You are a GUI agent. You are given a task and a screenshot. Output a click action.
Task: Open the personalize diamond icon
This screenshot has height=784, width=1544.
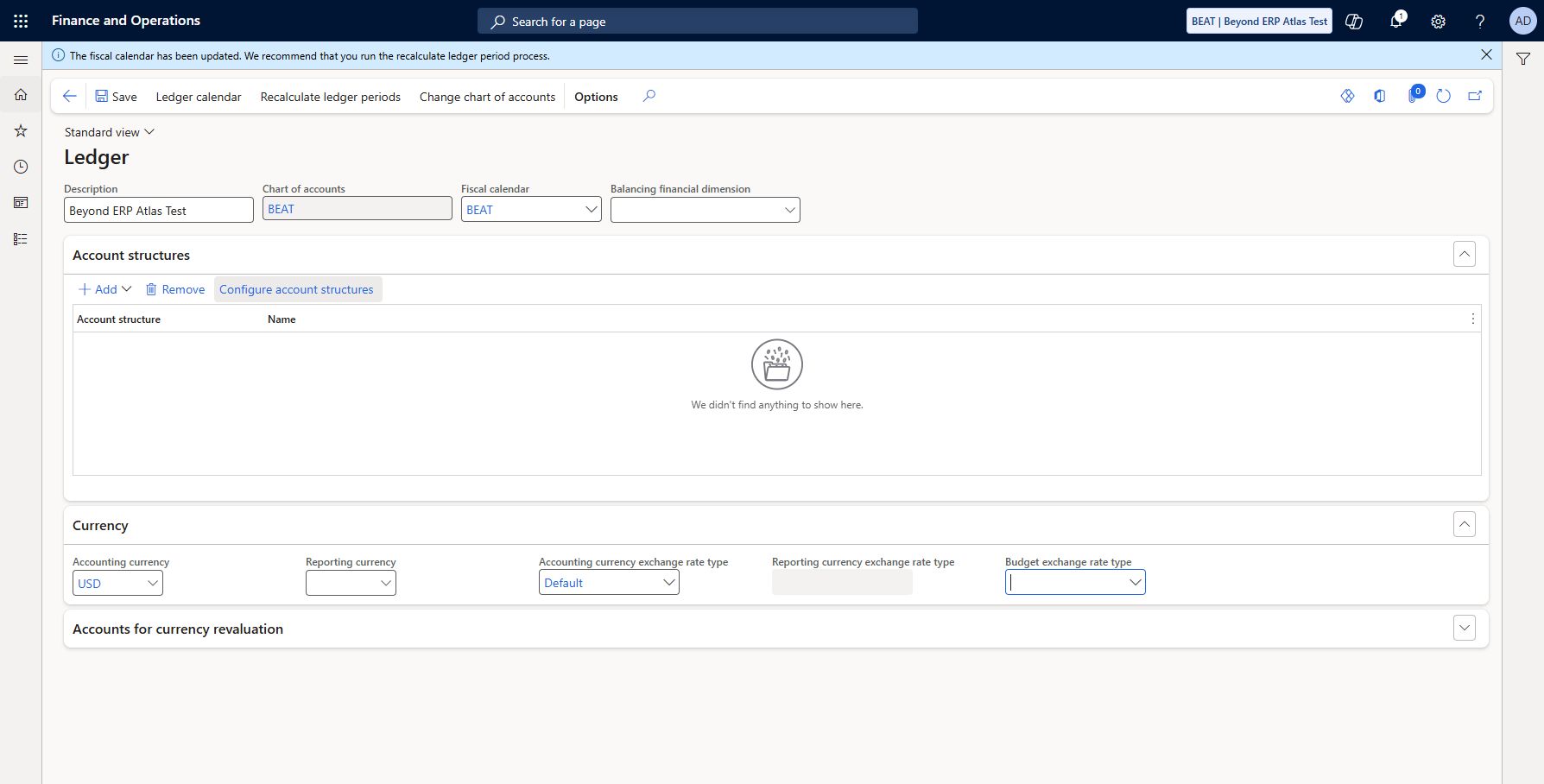click(1347, 96)
